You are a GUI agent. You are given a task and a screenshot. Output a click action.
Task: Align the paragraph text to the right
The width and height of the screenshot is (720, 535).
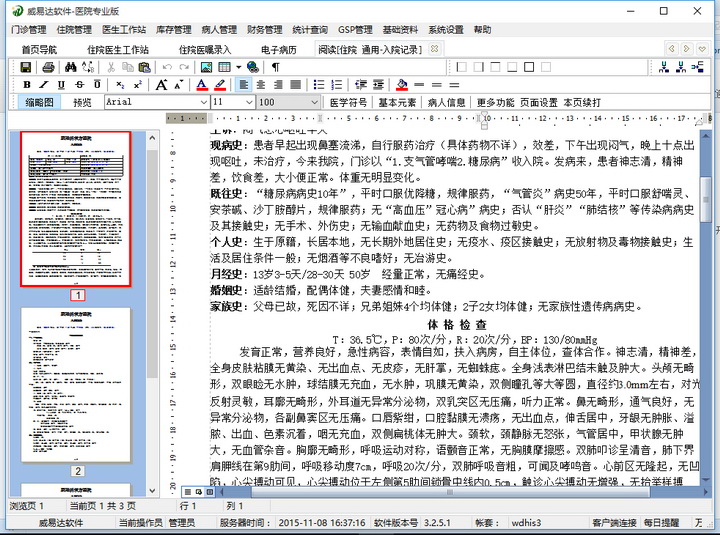point(278,85)
